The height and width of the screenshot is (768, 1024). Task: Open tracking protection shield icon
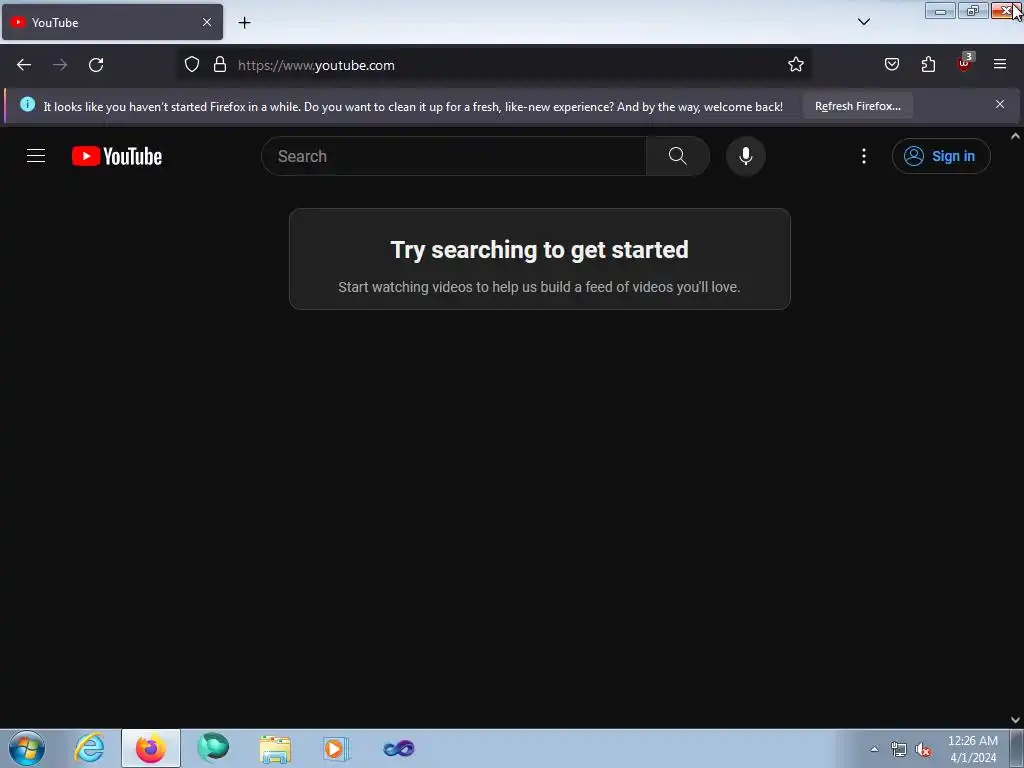point(191,65)
